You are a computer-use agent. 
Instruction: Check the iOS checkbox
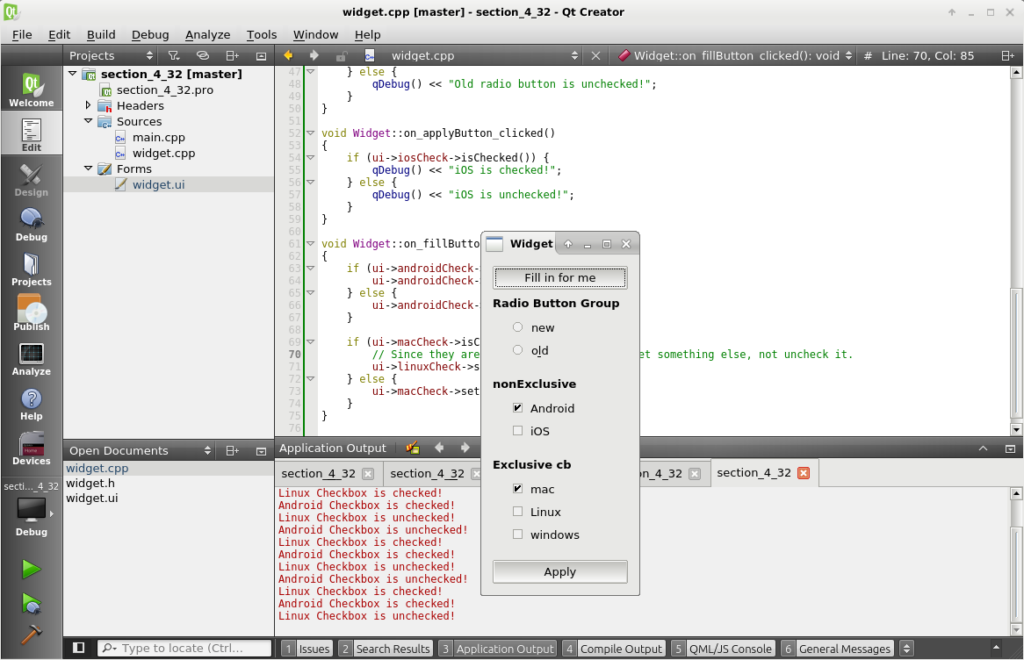point(517,431)
